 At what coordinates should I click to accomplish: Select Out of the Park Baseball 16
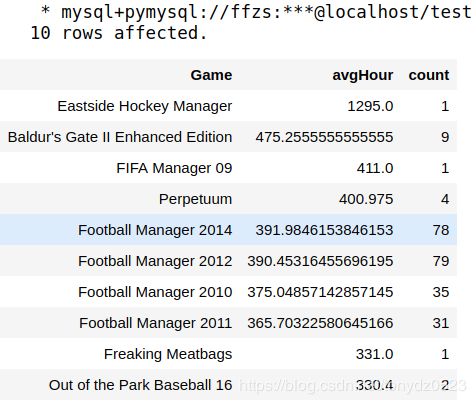140,385
